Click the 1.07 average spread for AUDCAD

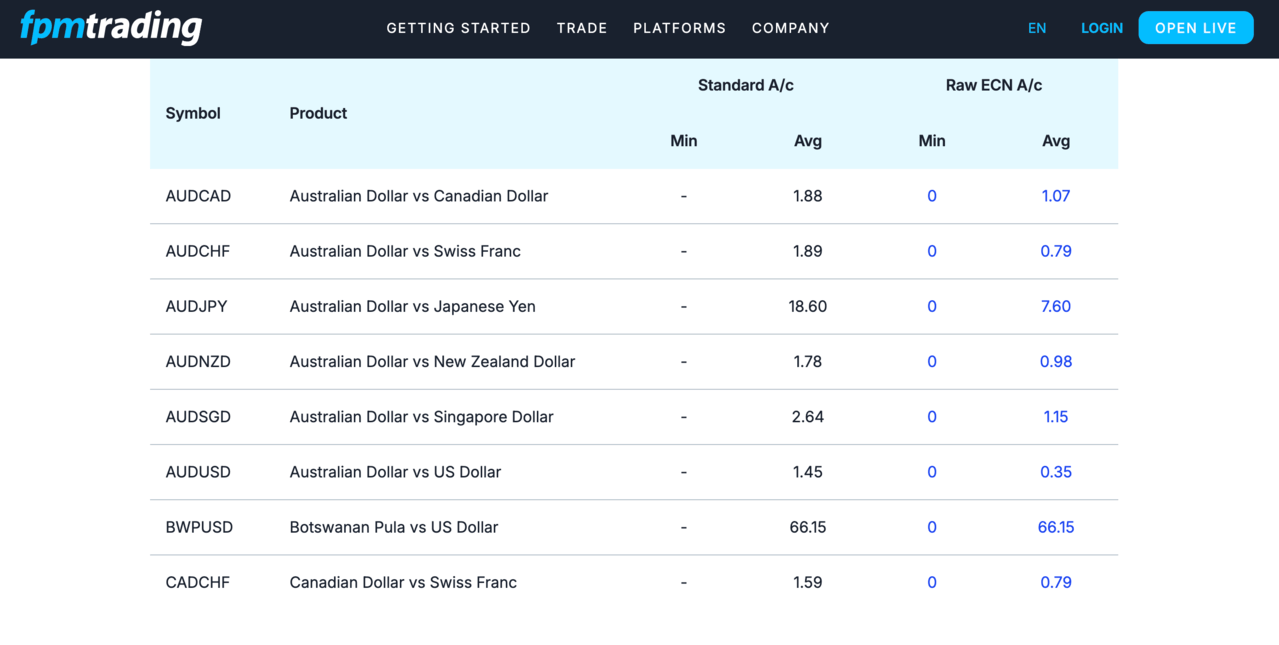pos(1055,196)
